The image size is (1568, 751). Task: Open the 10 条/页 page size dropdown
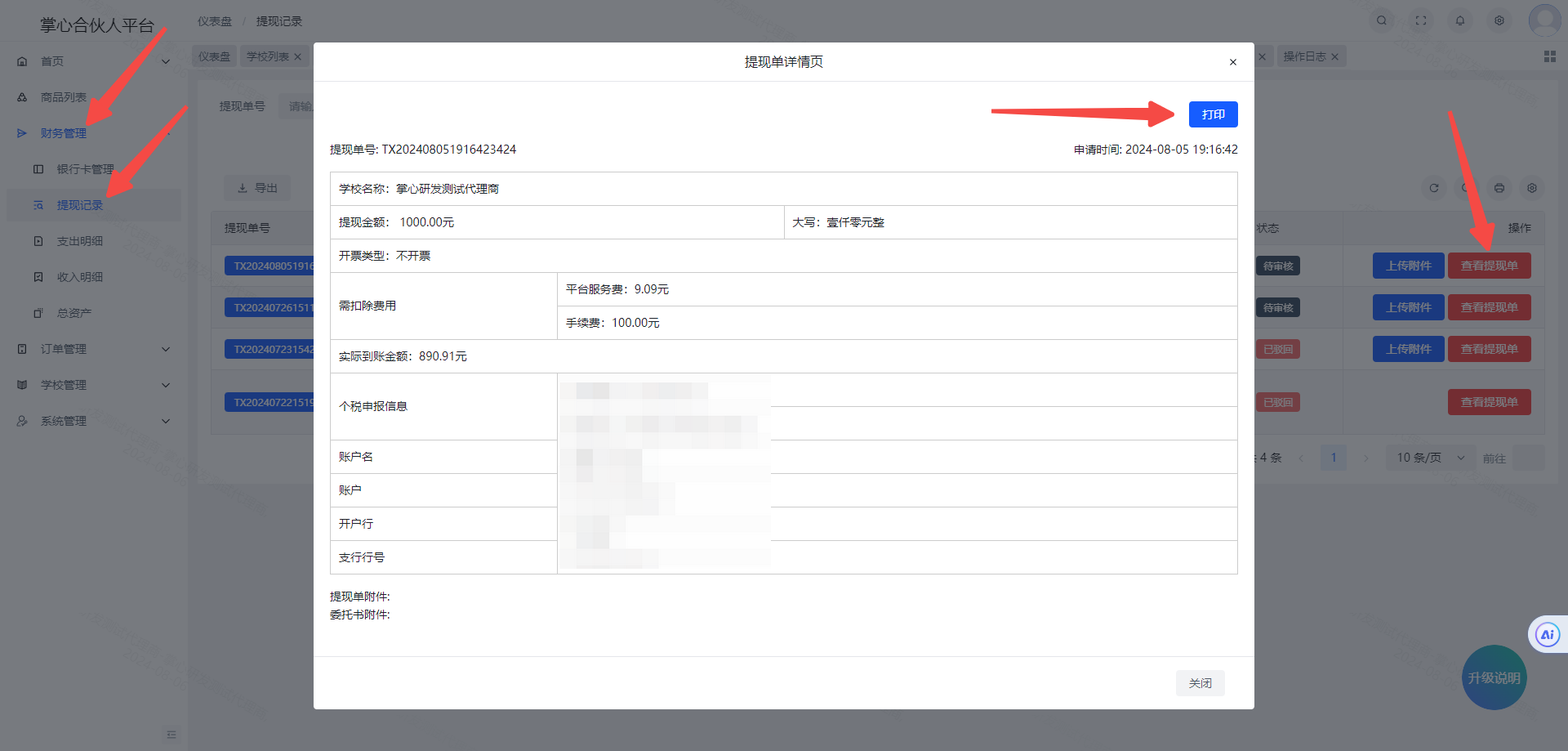click(1430, 458)
